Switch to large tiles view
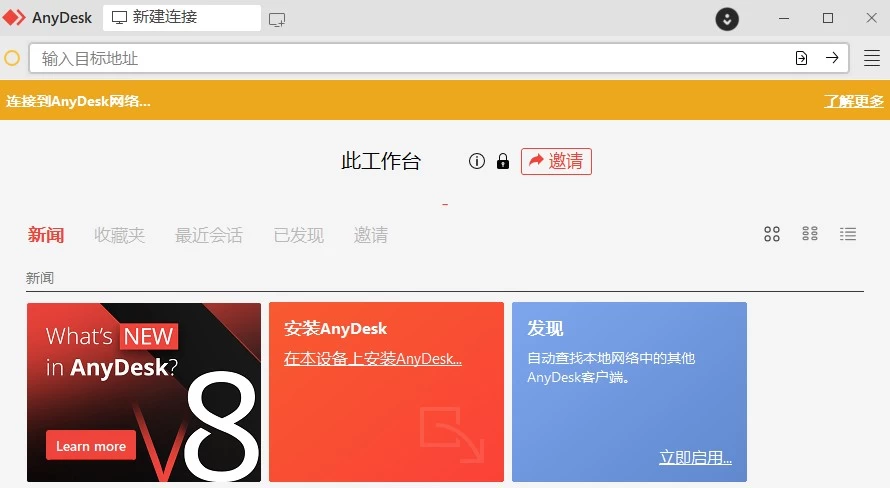This screenshot has height=488, width=890. pyautogui.click(x=772, y=234)
